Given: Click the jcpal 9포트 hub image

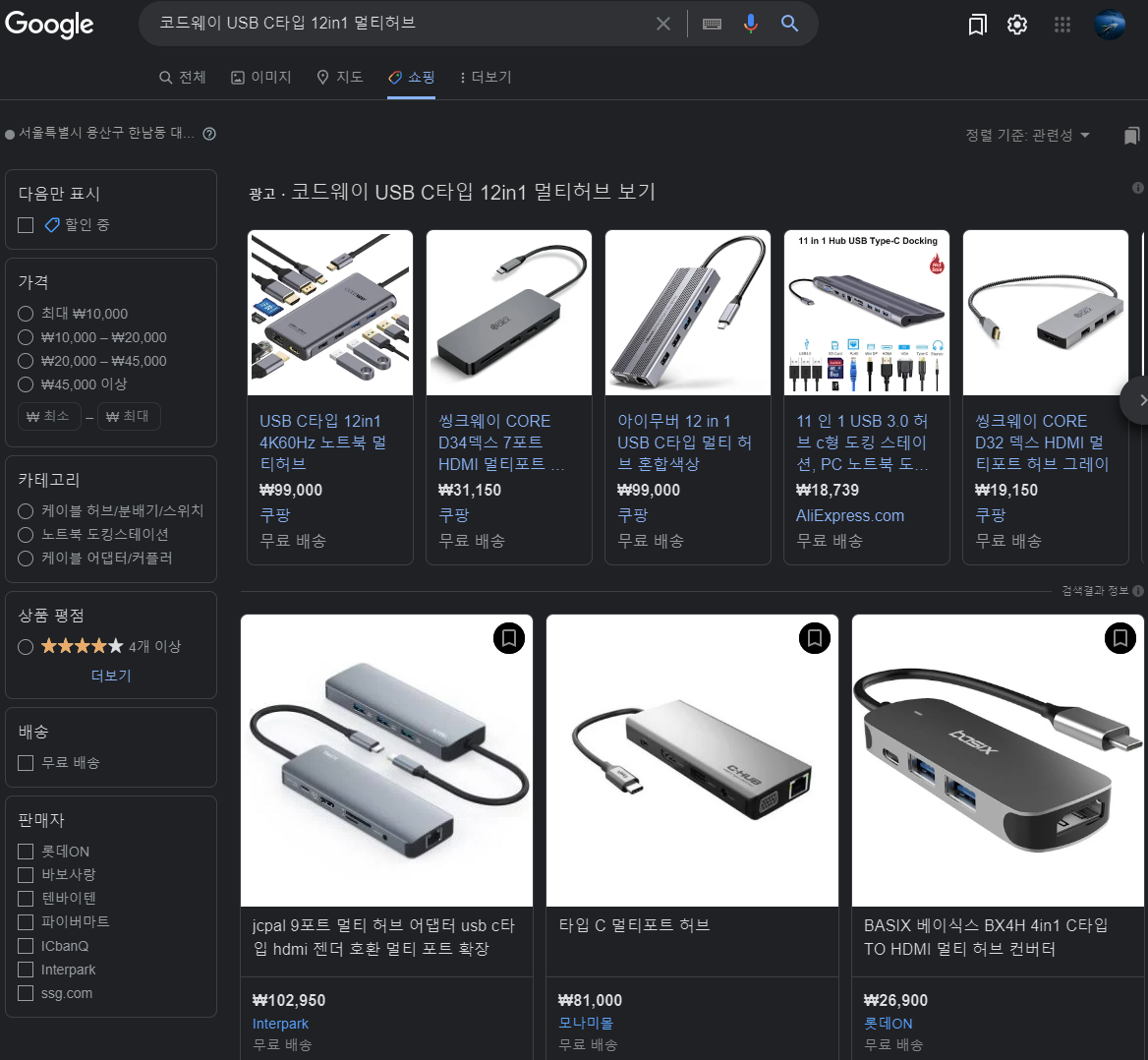Looking at the screenshot, I should click(x=386, y=760).
